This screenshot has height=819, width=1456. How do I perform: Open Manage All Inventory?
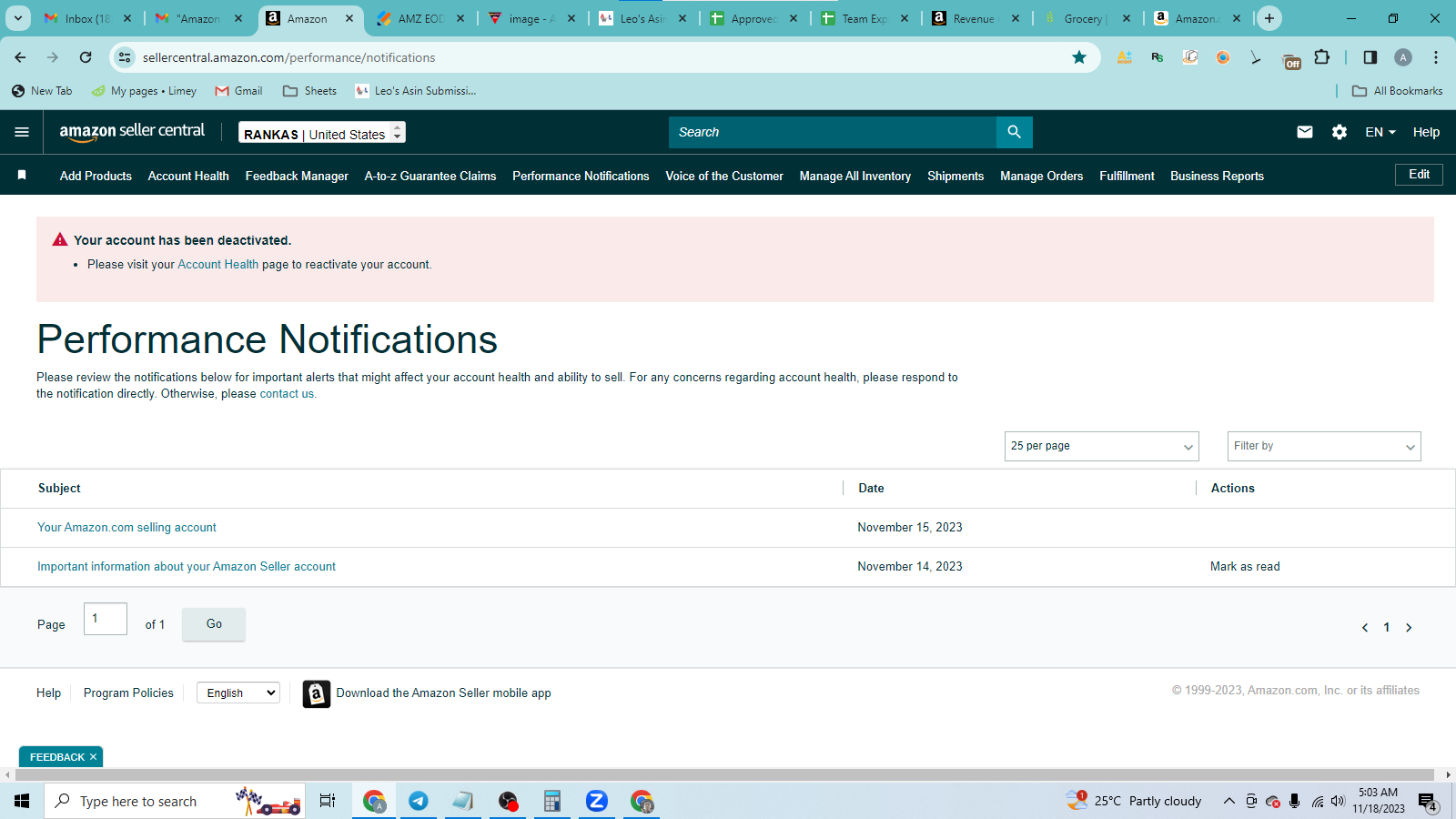pos(855,176)
